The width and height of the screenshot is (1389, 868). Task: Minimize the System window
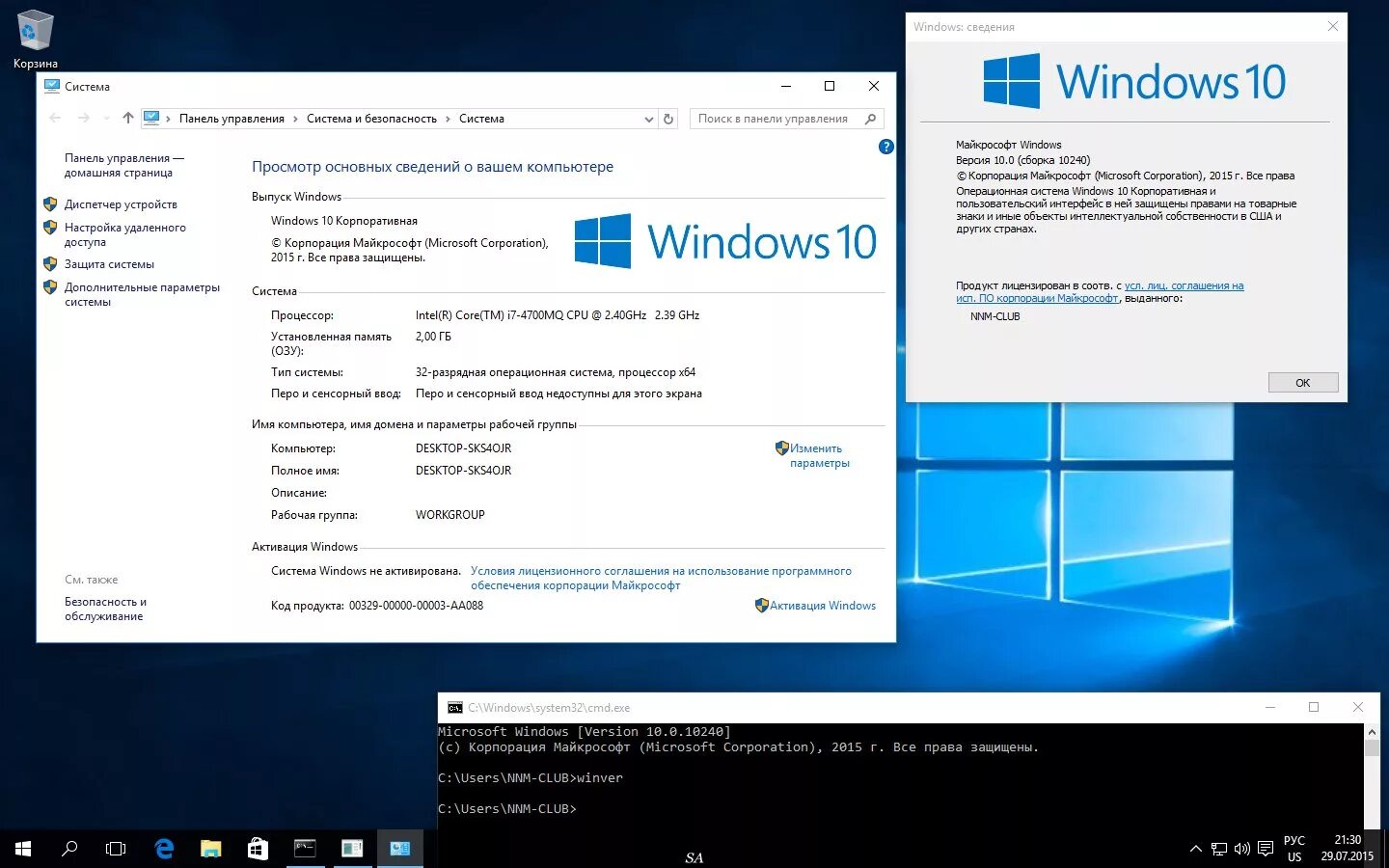pyautogui.click(x=786, y=86)
